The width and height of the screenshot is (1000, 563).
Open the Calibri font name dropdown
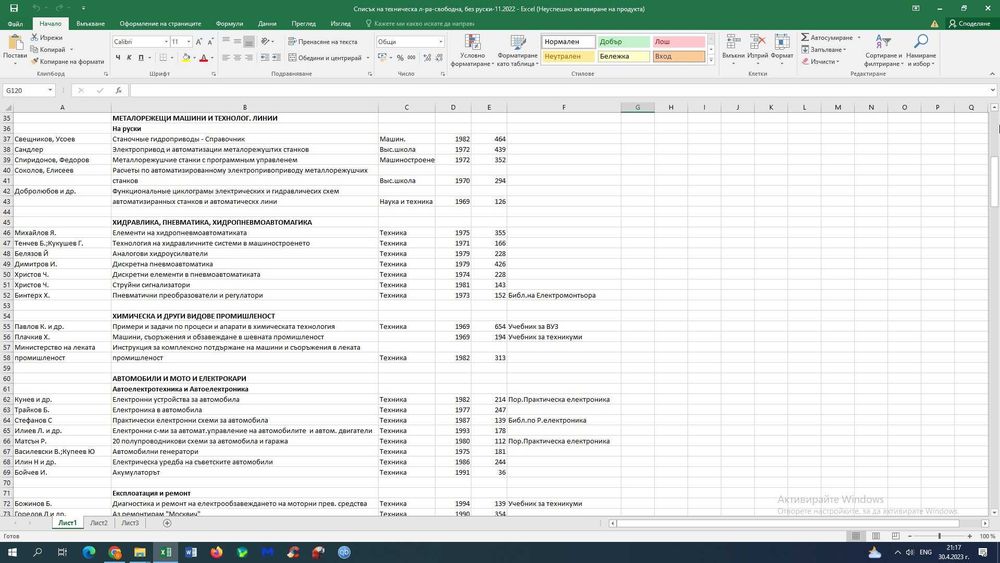[166, 41]
